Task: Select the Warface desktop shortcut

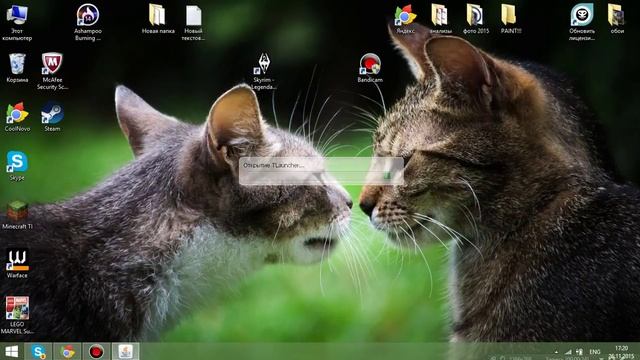Action: click(x=17, y=264)
